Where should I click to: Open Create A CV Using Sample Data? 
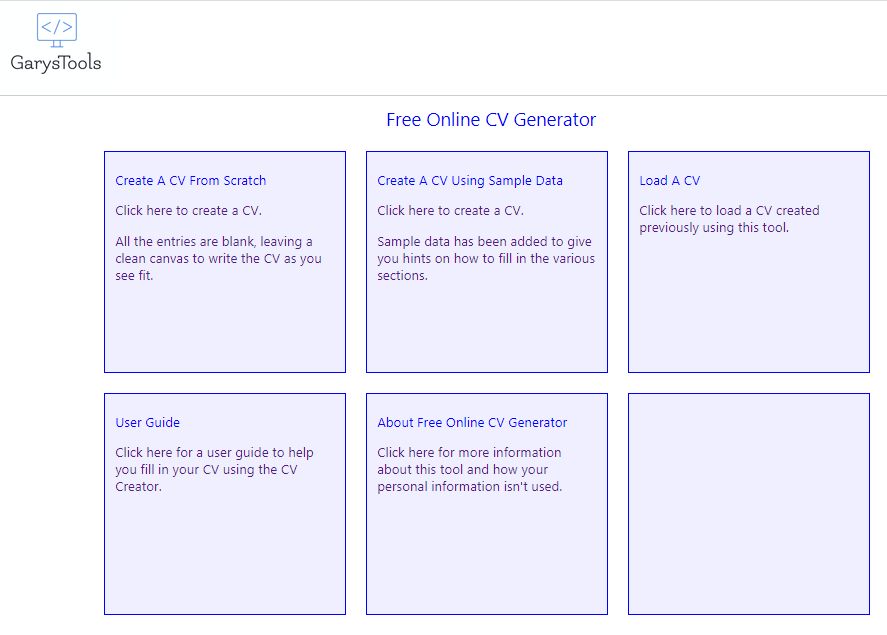pyautogui.click(x=470, y=180)
